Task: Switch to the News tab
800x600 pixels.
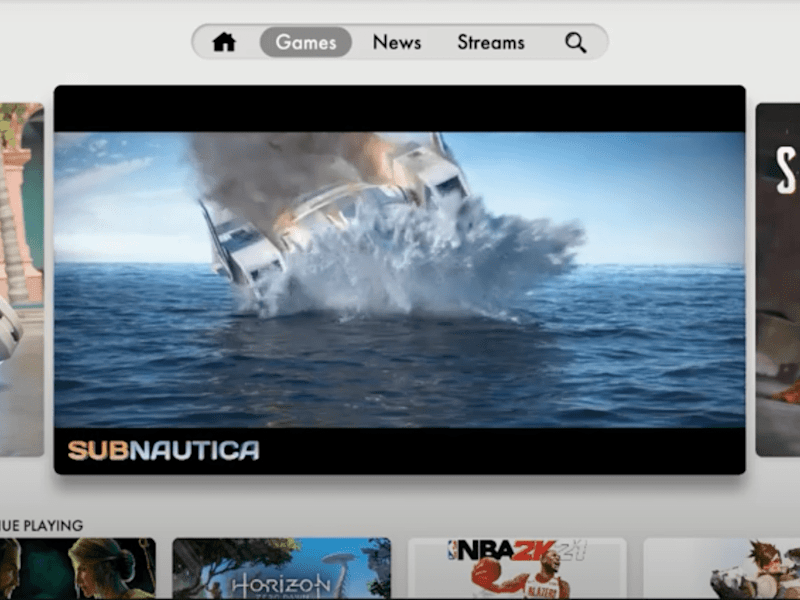Action: [397, 42]
